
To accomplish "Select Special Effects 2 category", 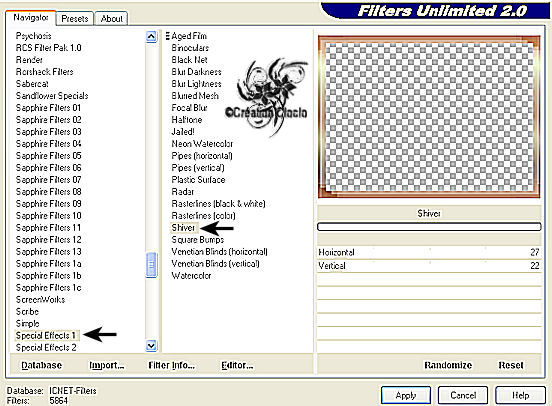I will 46,348.
